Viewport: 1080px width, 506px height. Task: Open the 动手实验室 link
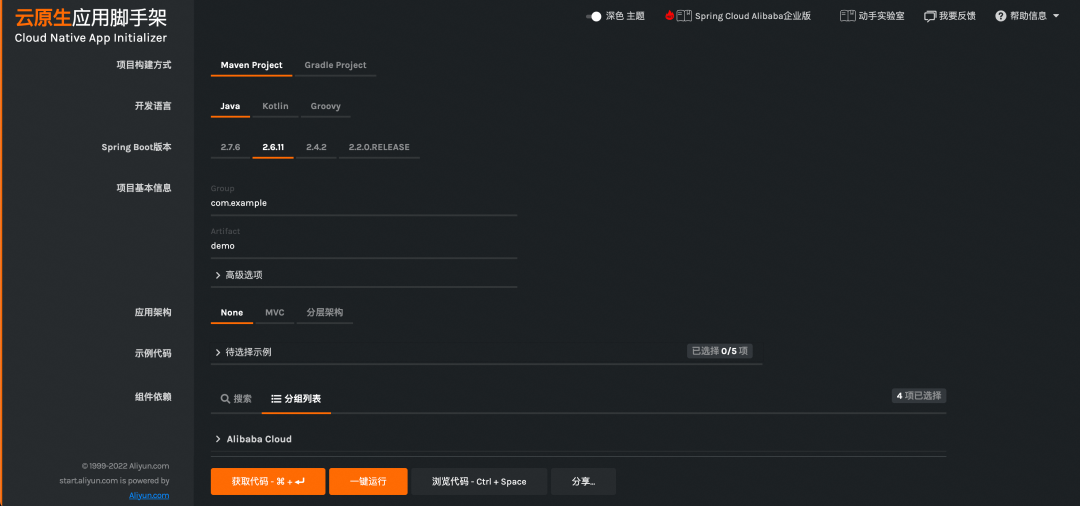click(x=882, y=16)
